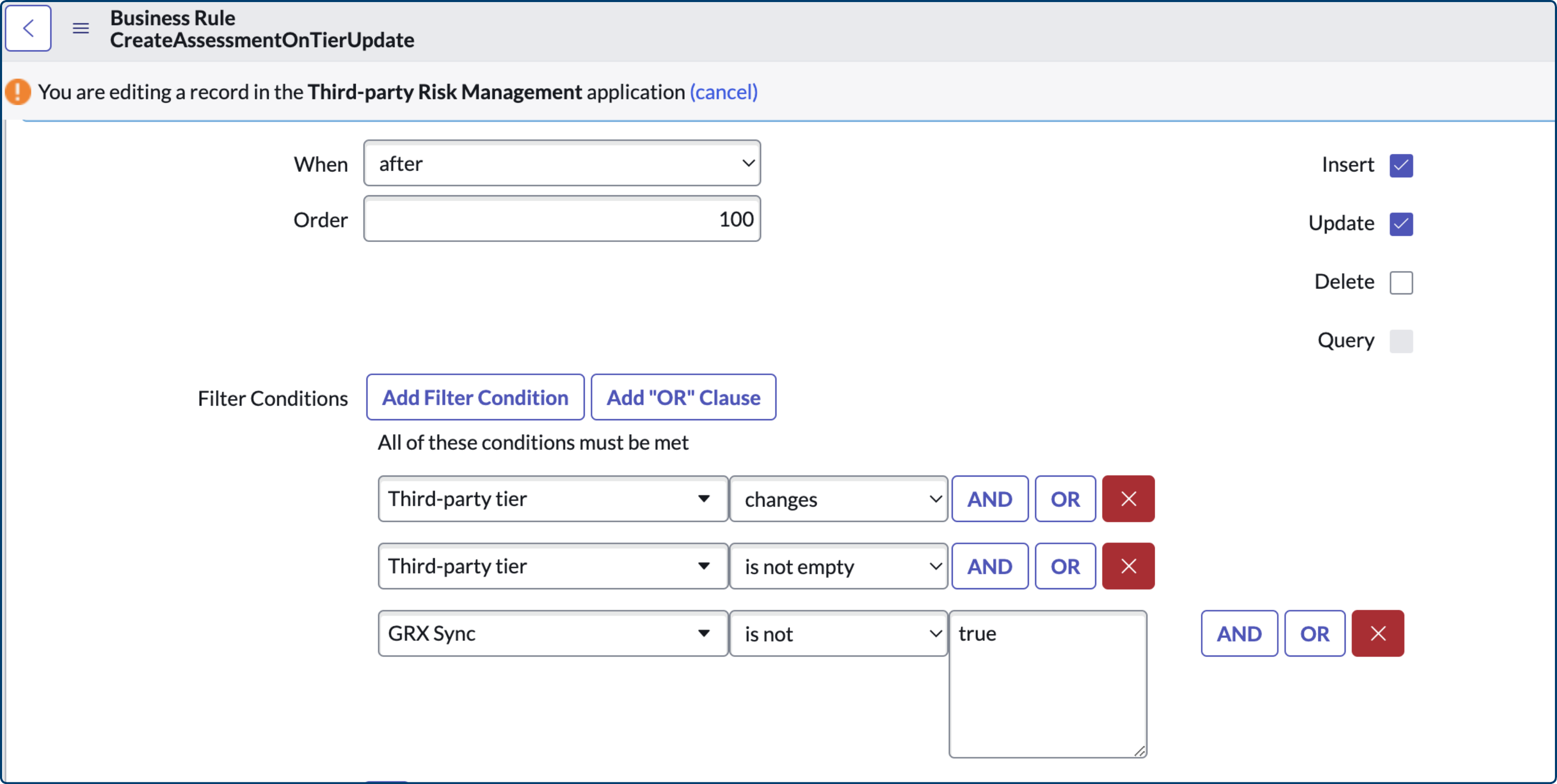Delete the 'GRX Sync' filter condition

coord(1378,634)
